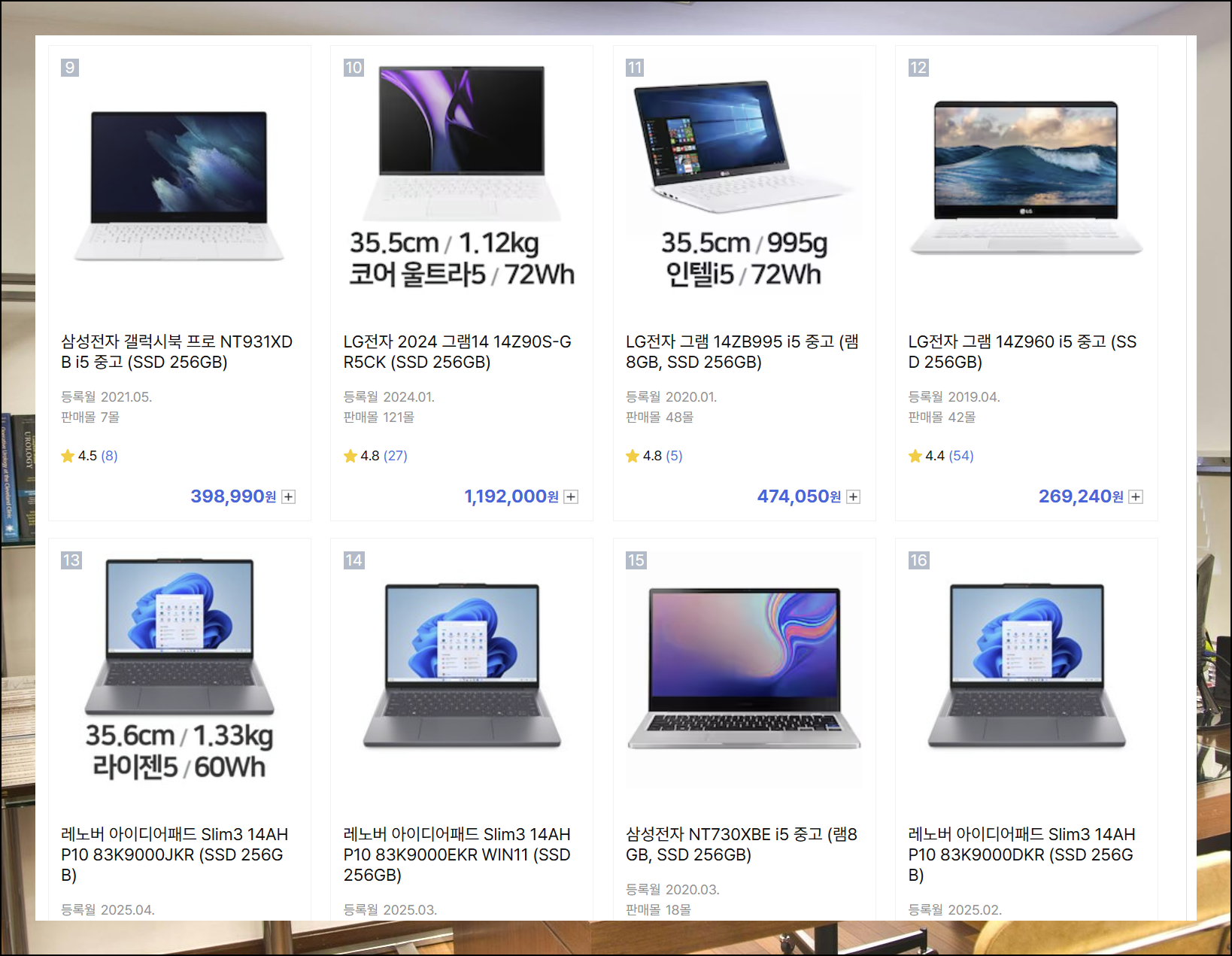Click 판매몰 48몰 seller count
Viewport: 1232px width, 956px height.
[660, 417]
